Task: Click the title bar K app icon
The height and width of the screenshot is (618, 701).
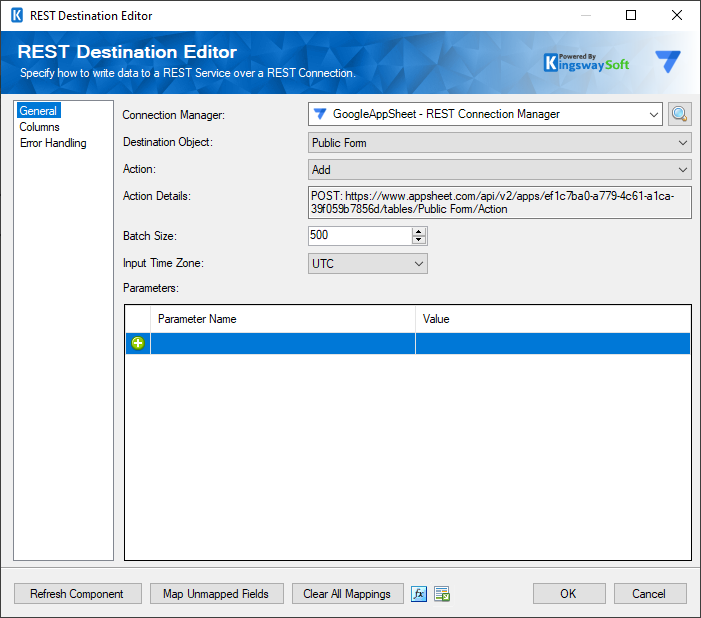Action: 17,15
